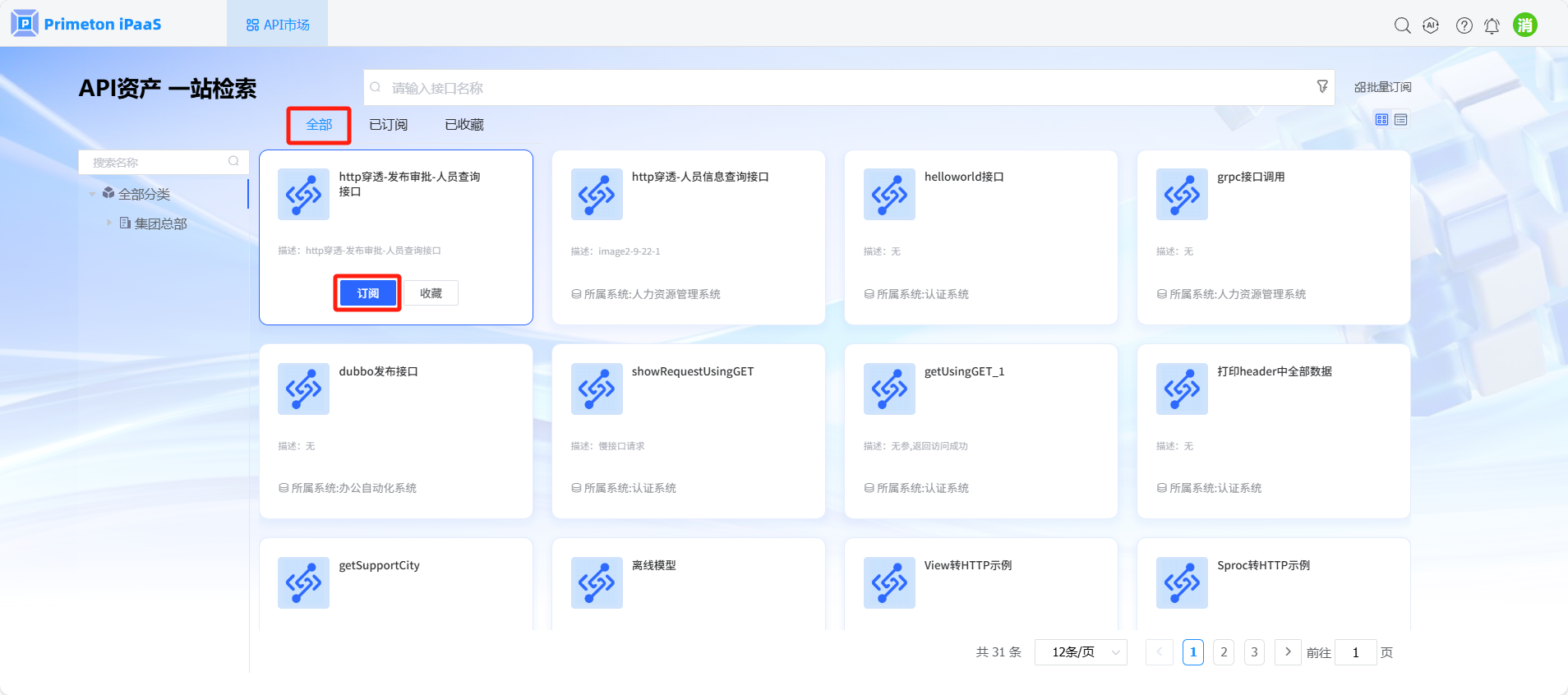Click the API icon of getUsingGET_1
Screen dimensions: 1568x695
pyautogui.click(x=889, y=389)
